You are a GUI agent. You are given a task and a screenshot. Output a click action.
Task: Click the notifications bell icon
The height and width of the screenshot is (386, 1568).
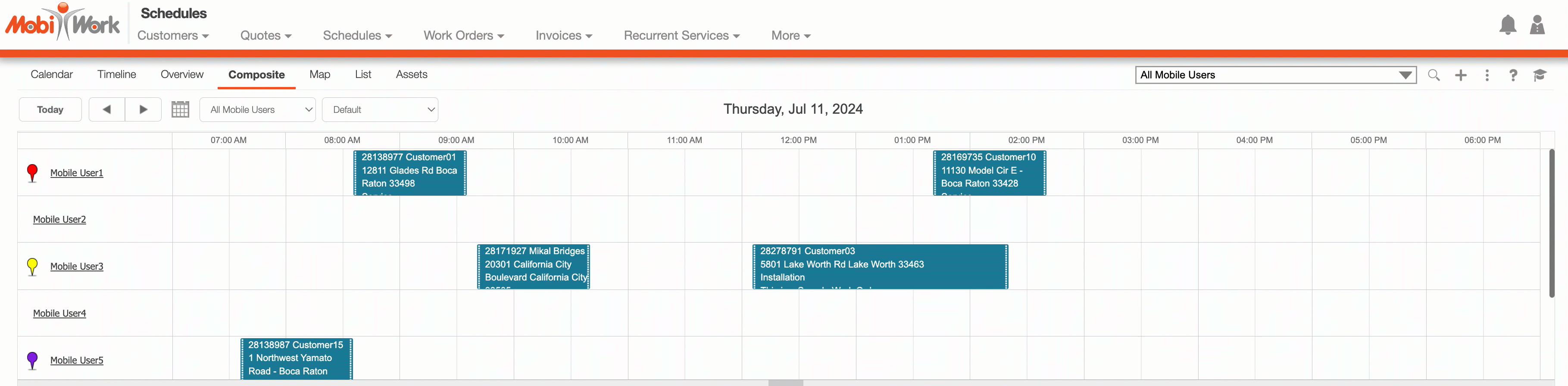[x=1507, y=25]
